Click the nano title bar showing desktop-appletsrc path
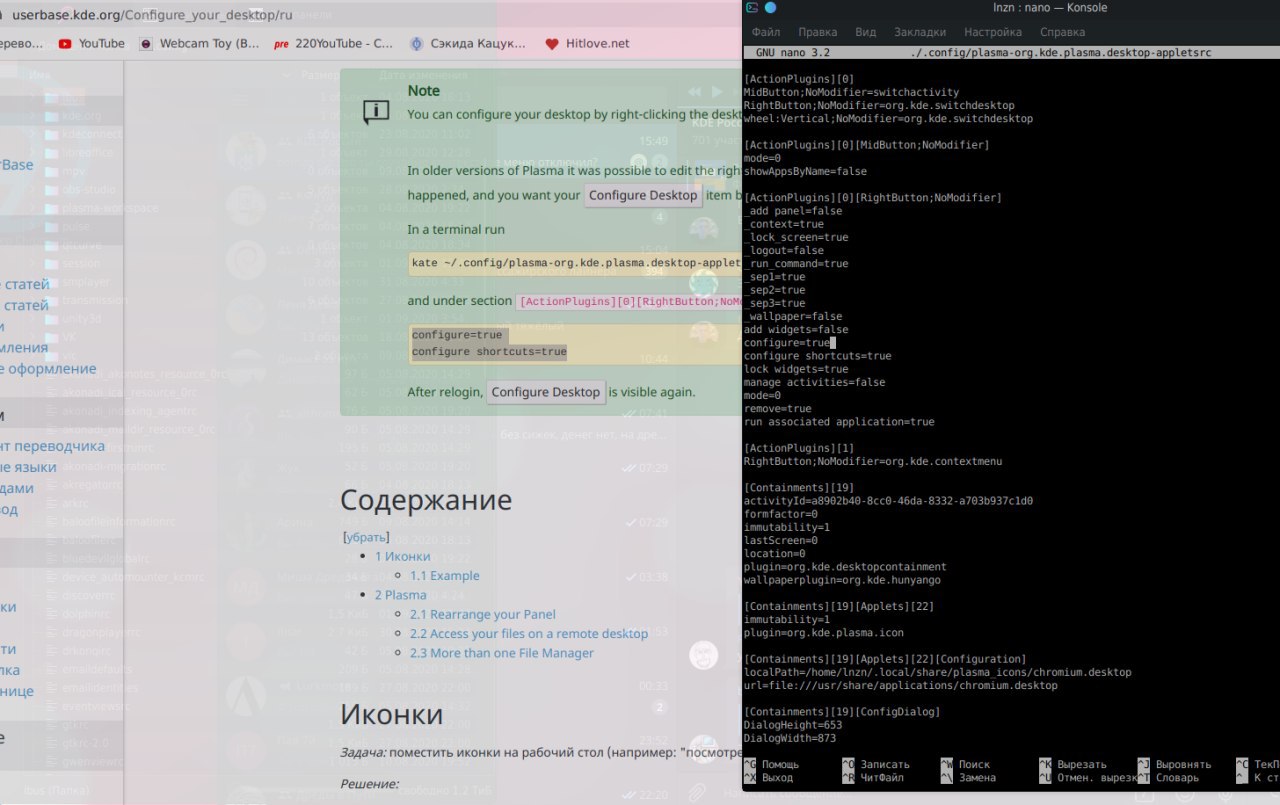This screenshot has width=1280, height=805. click(1011, 52)
